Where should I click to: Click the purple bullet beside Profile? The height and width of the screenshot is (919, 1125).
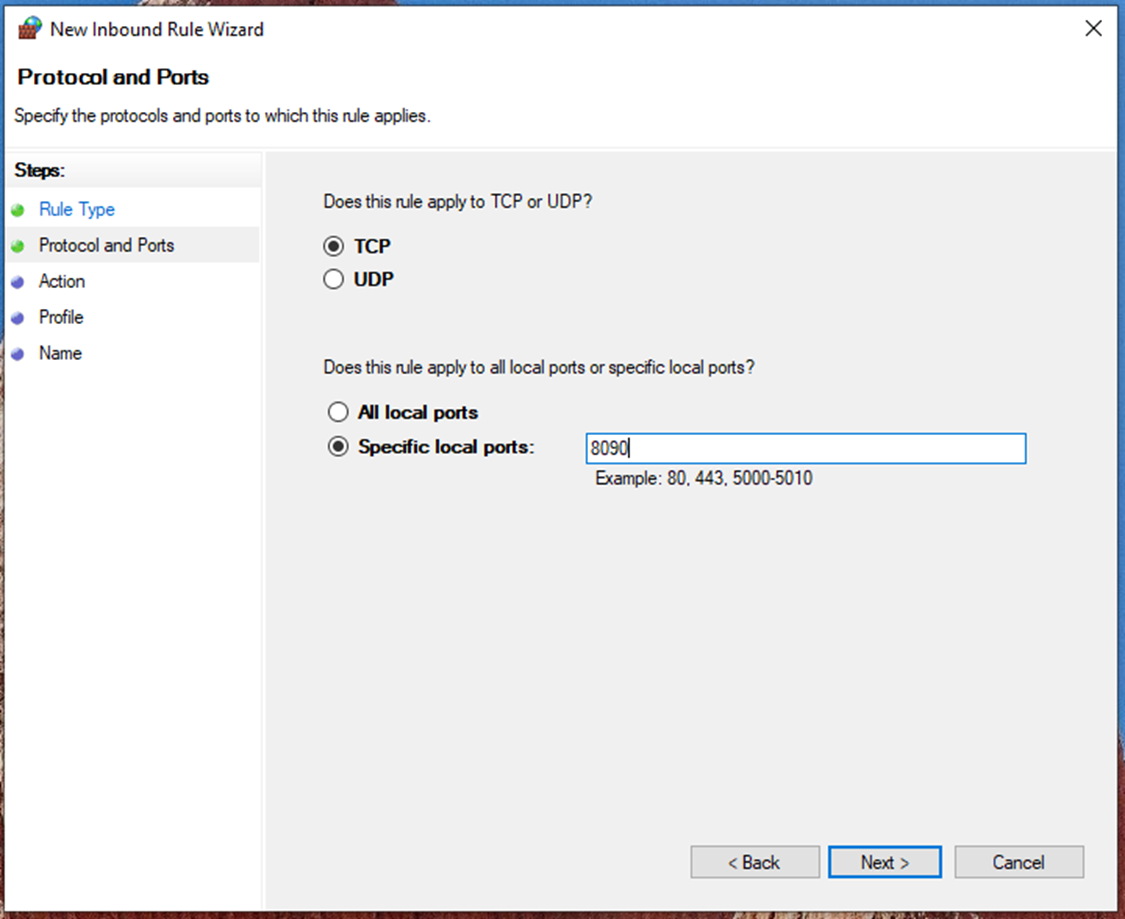click(18, 318)
